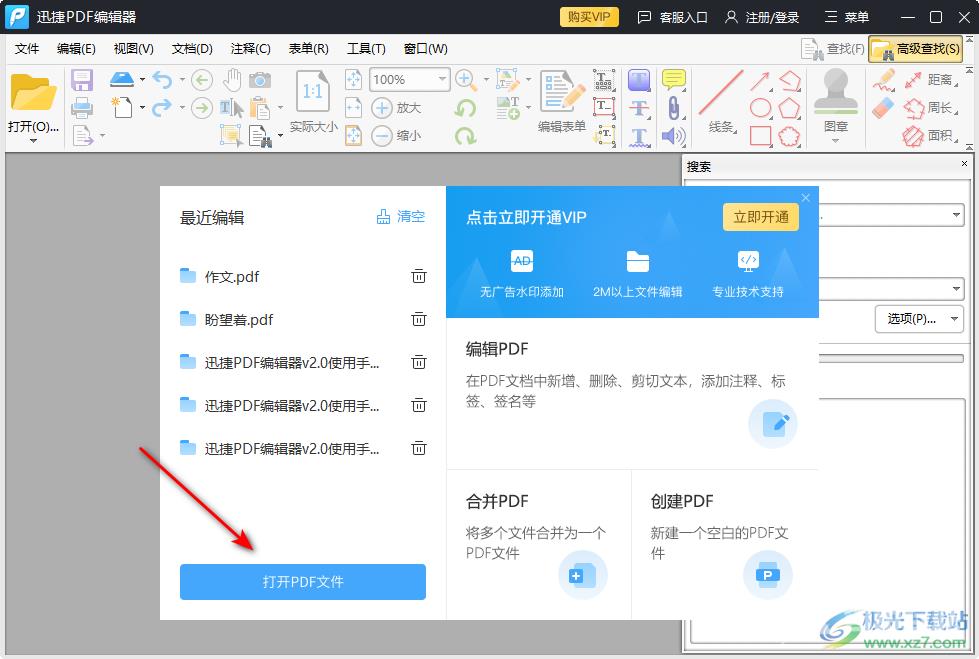Delete 盼望着.pdf from recent list
The width and height of the screenshot is (979, 659).
(419, 319)
